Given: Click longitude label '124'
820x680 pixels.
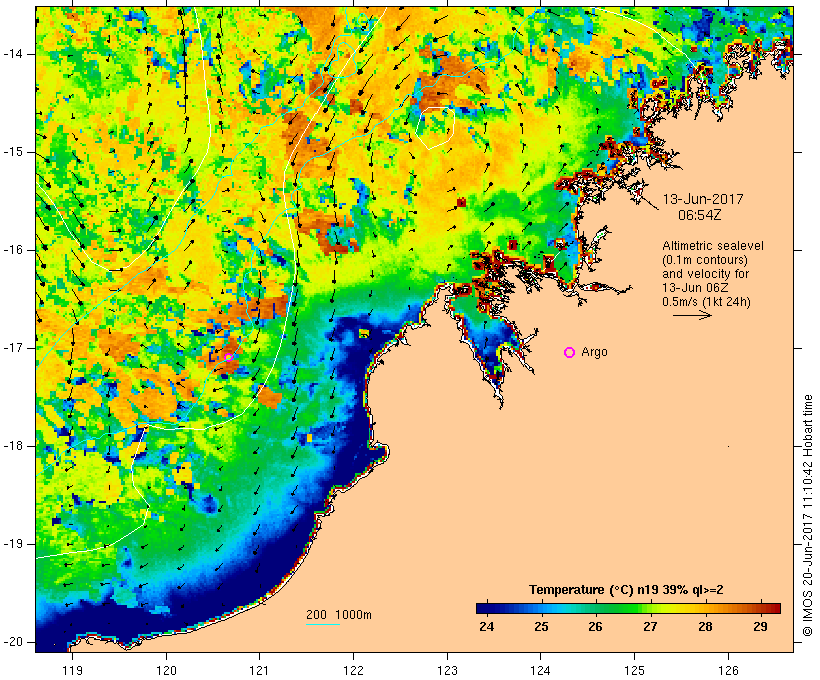Looking at the screenshot, I should (540, 670).
